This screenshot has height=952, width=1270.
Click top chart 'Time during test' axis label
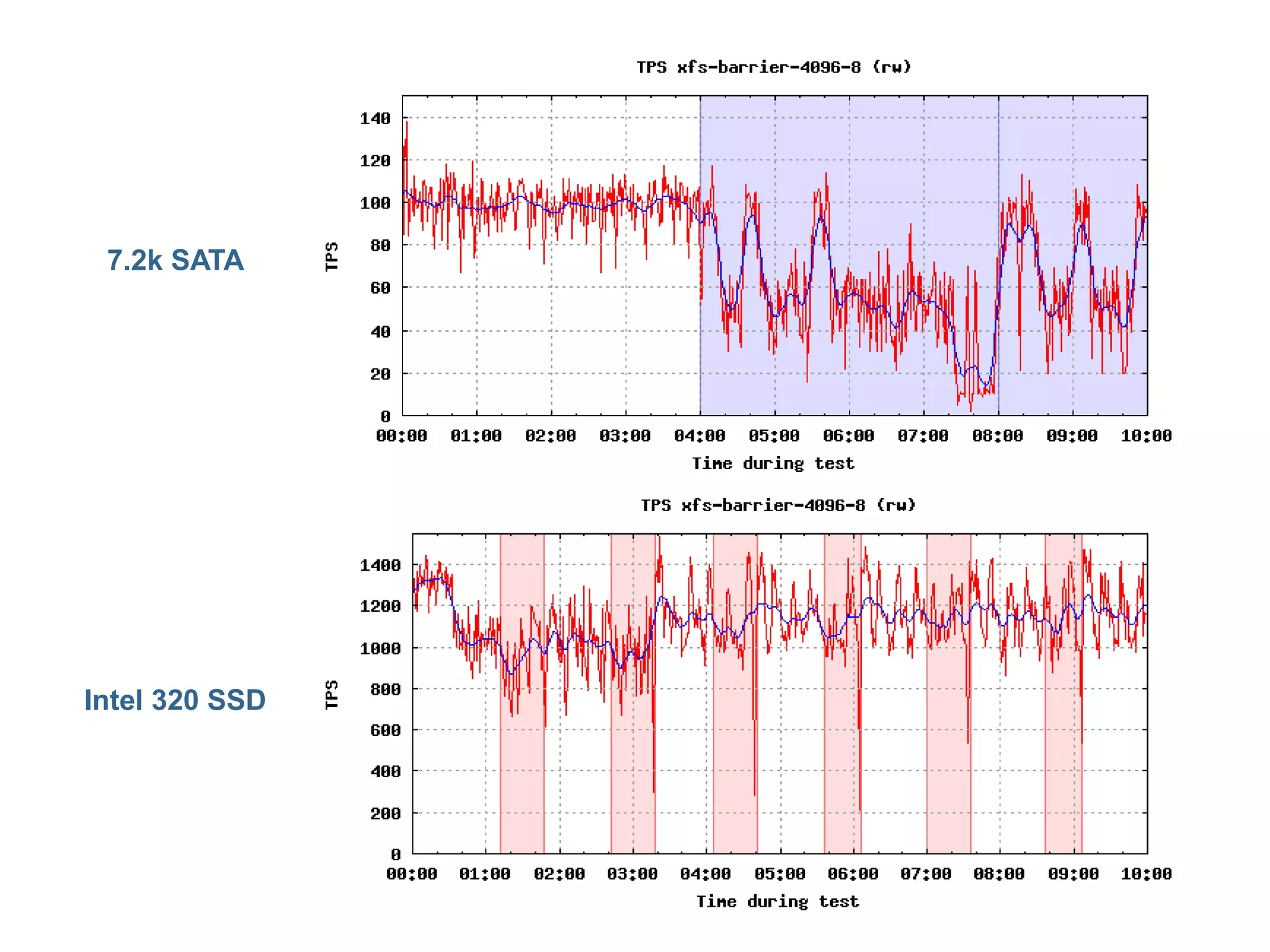point(773,463)
